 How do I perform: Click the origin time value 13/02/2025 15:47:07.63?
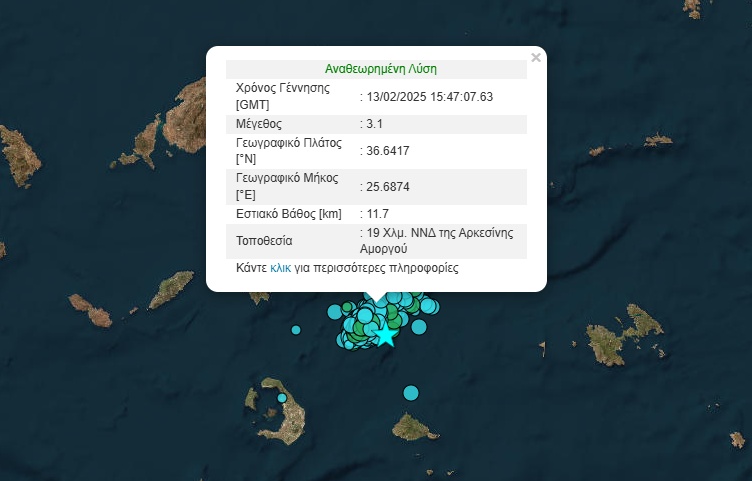pyautogui.click(x=429, y=97)
